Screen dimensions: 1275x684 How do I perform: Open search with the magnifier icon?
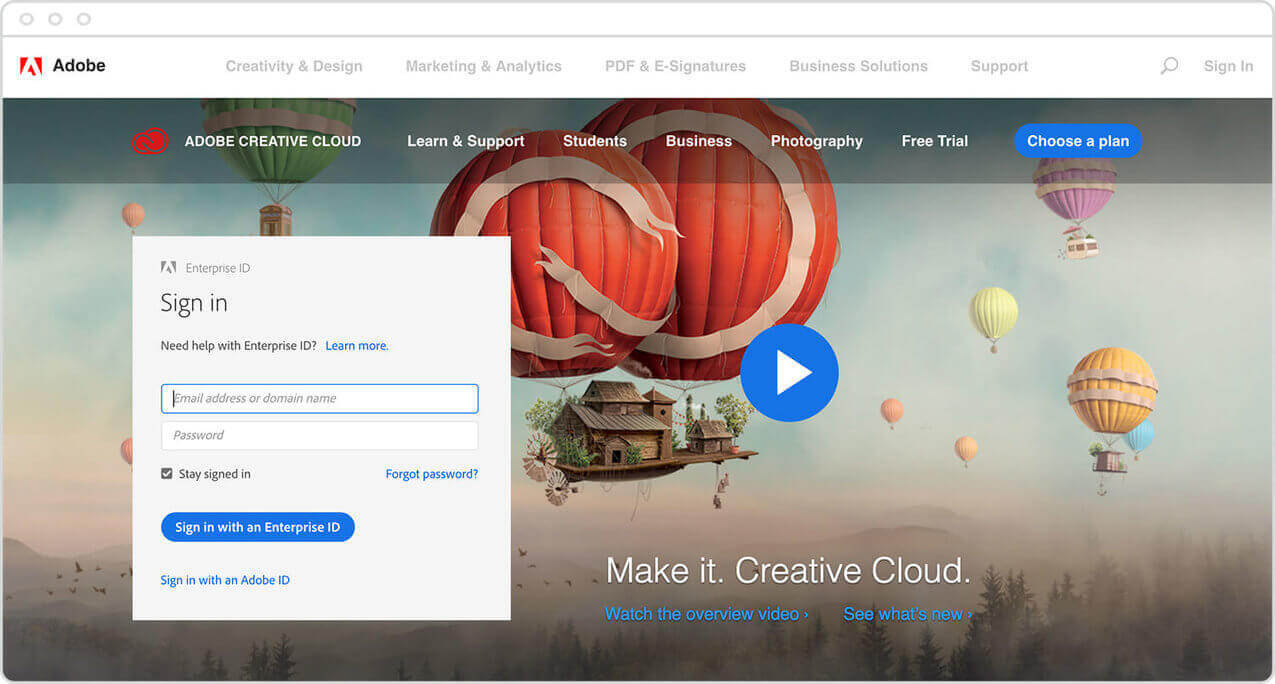(1168, 66)
